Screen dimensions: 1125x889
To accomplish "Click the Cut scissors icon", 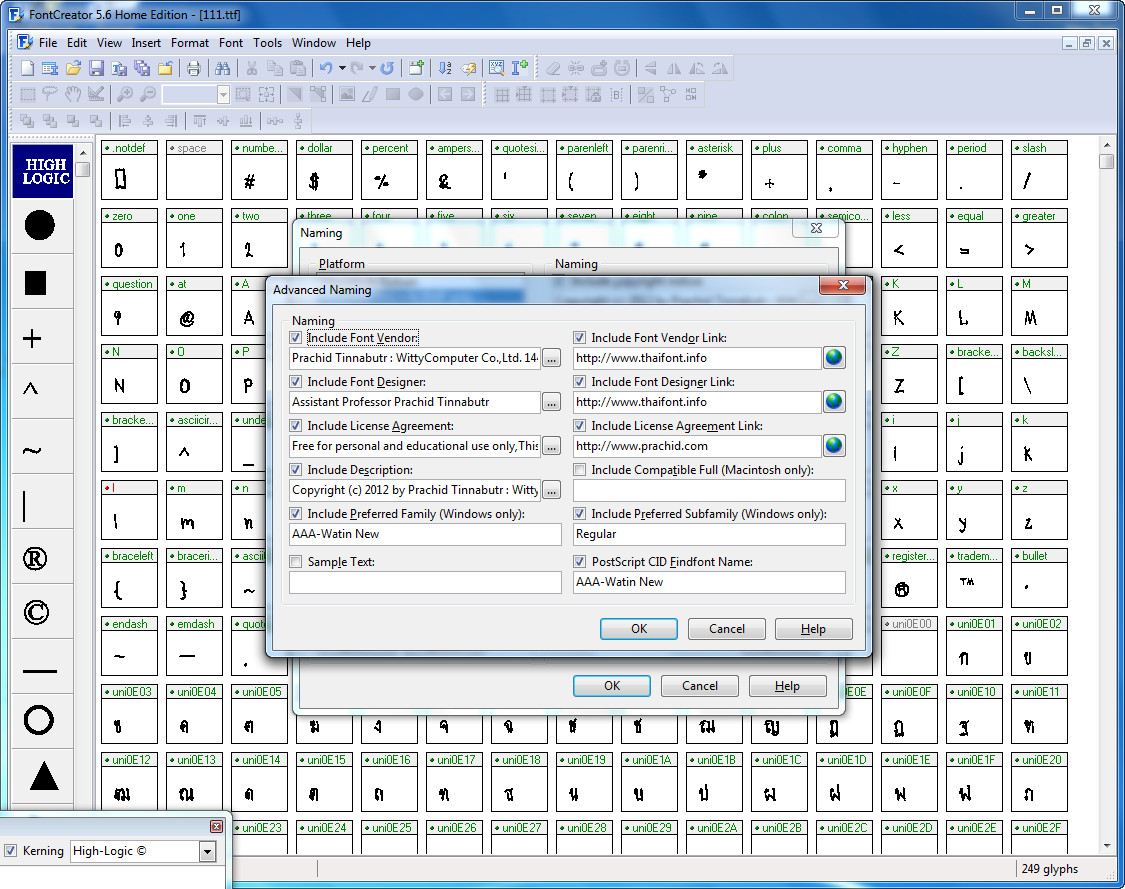I will [x=251, y=68].
